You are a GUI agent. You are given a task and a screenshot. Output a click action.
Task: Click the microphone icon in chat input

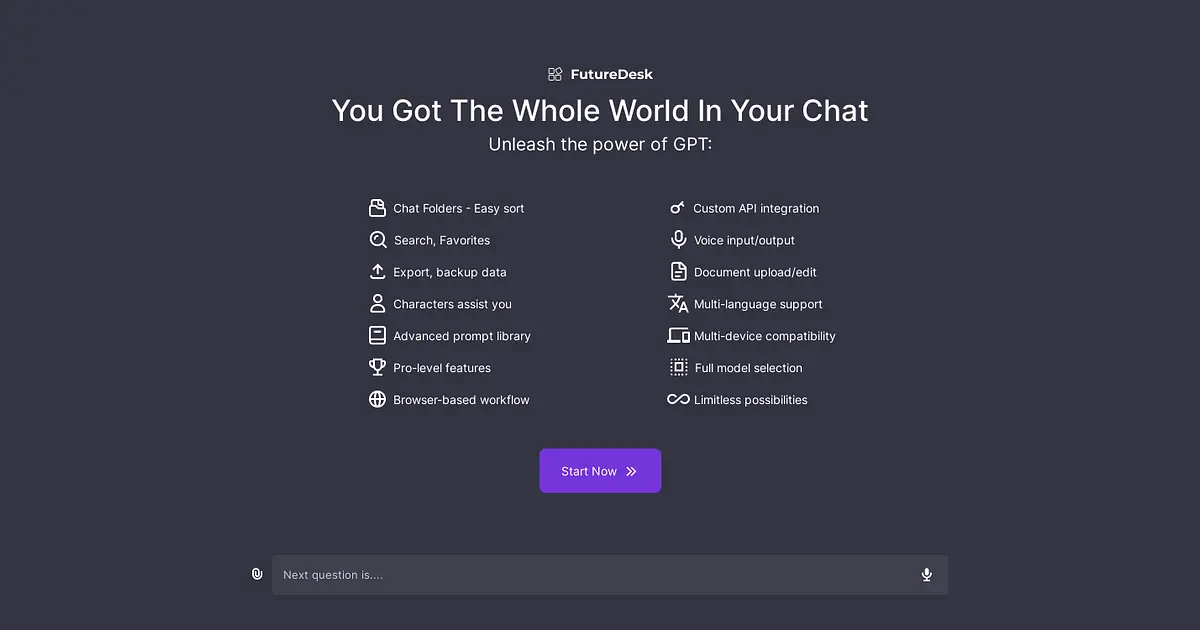coord(927,575)
